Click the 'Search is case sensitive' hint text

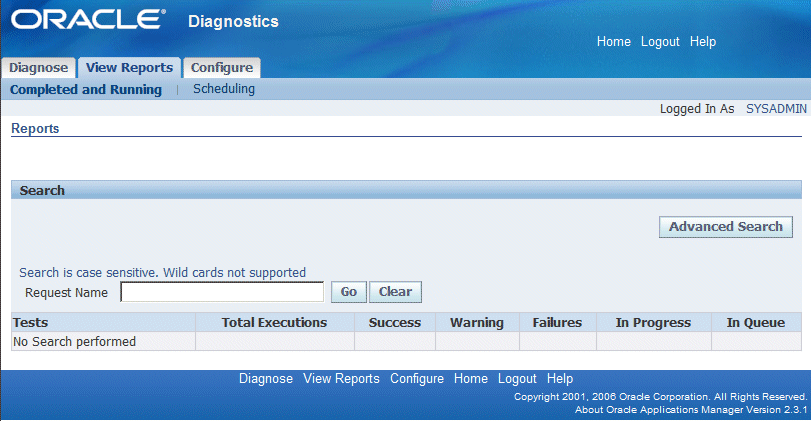pyautogui.click(x=162, y=273)
